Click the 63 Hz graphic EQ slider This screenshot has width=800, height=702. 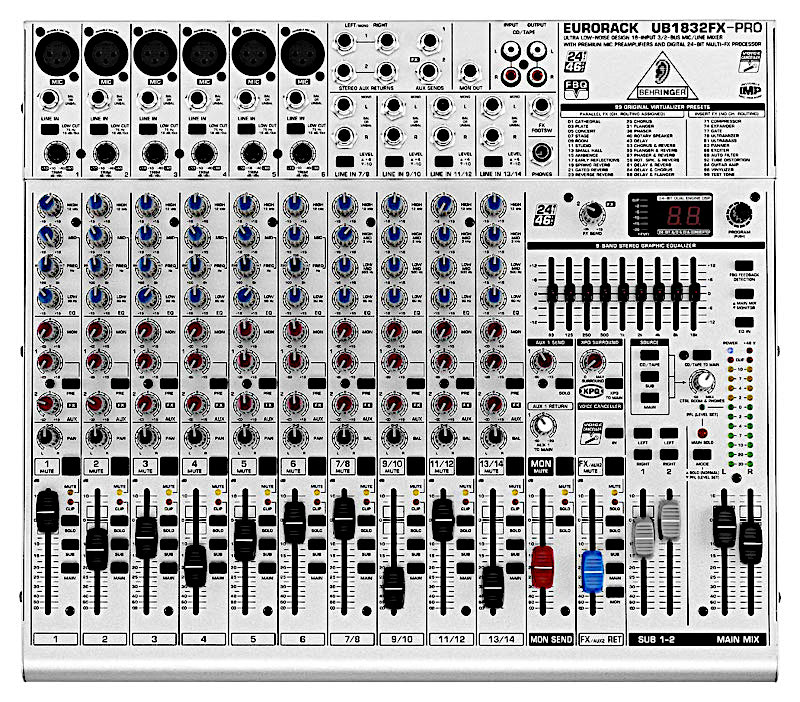click(x=551, y=293)
